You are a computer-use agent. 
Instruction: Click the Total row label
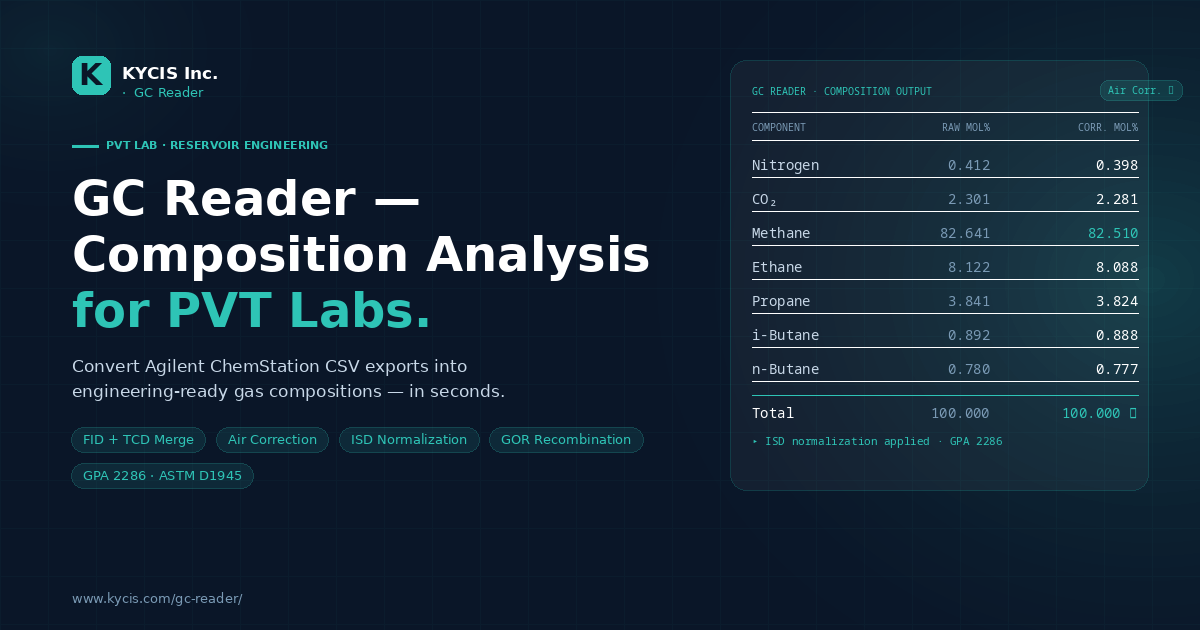point(773,413)
